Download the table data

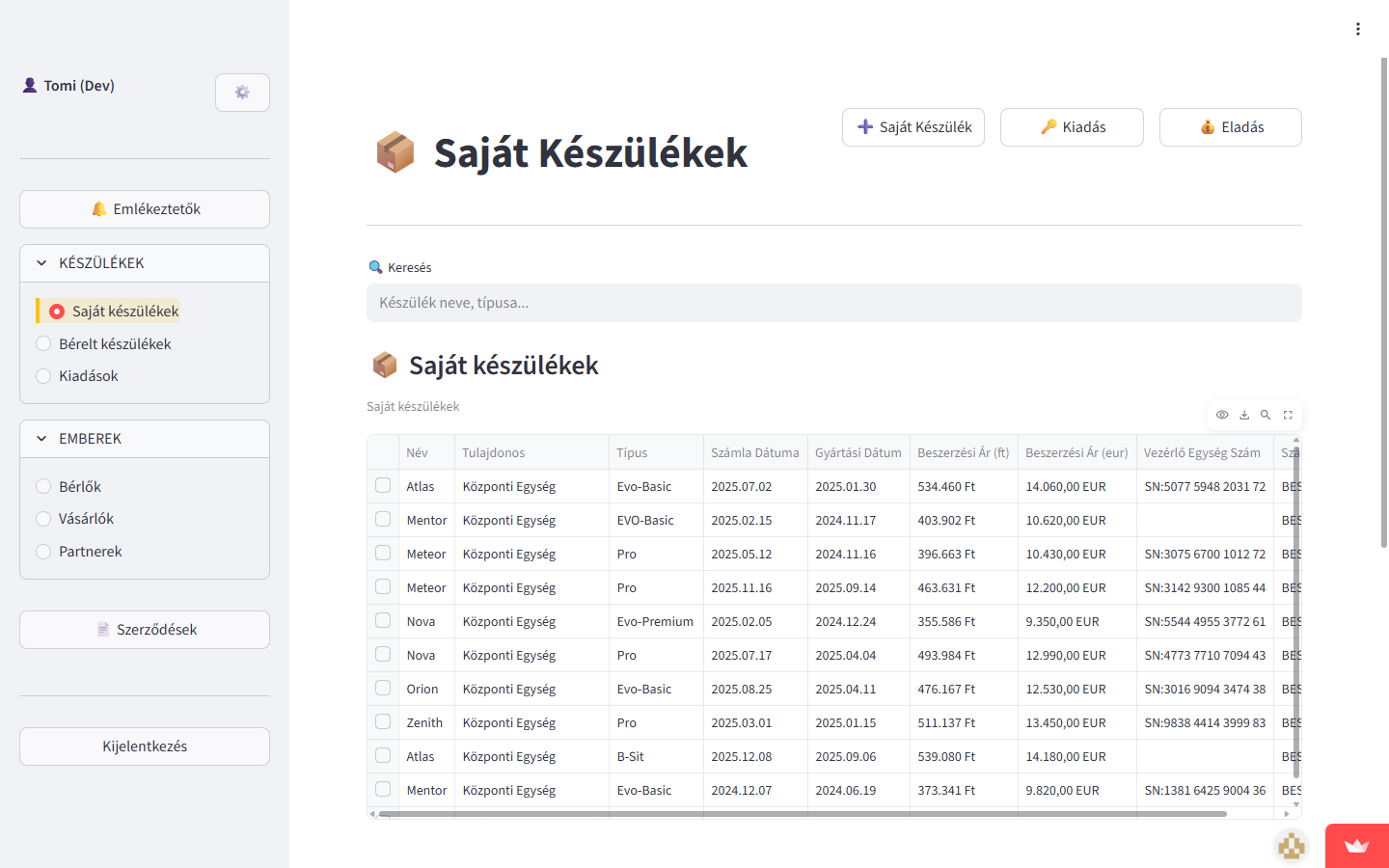(x=1244, y=415)
